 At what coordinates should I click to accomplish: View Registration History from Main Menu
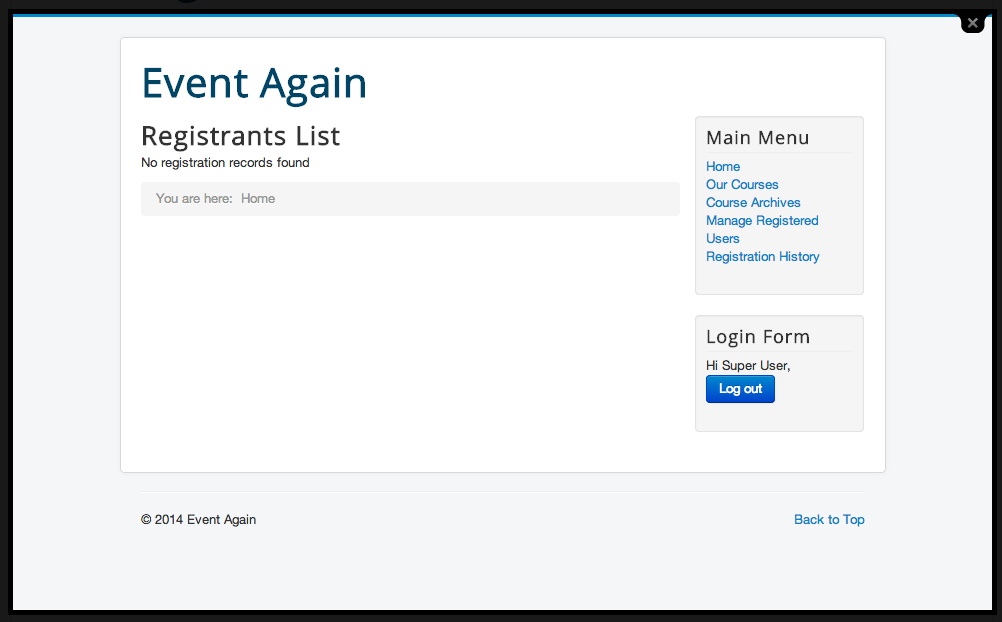[x=762, y=257]
